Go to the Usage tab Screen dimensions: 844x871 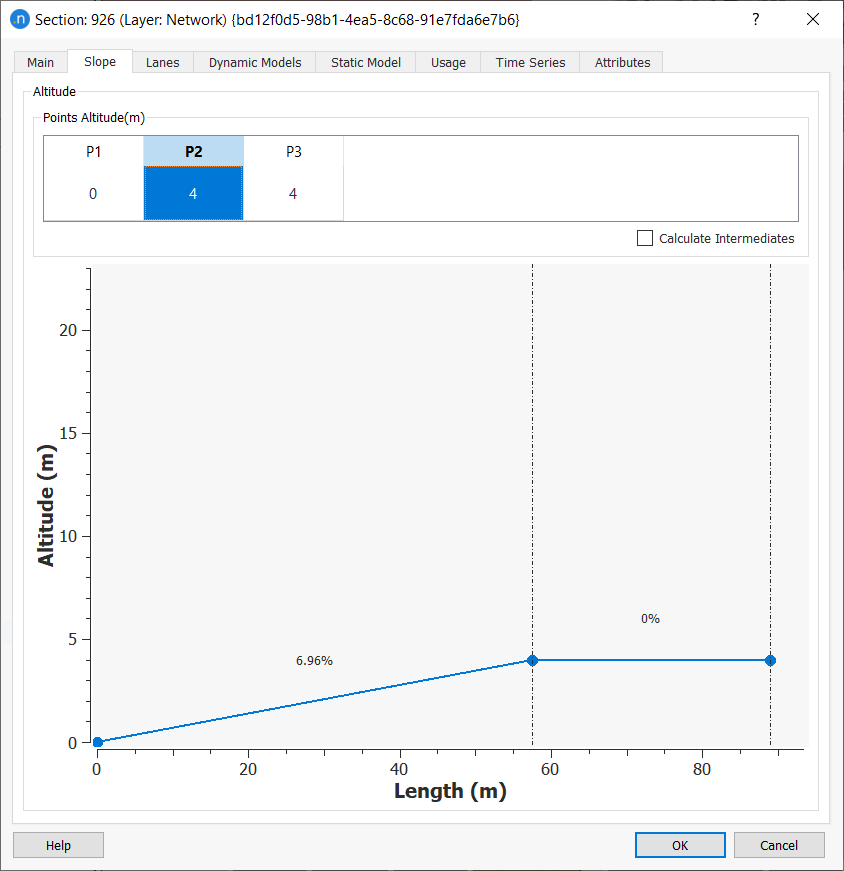point(448,62)
